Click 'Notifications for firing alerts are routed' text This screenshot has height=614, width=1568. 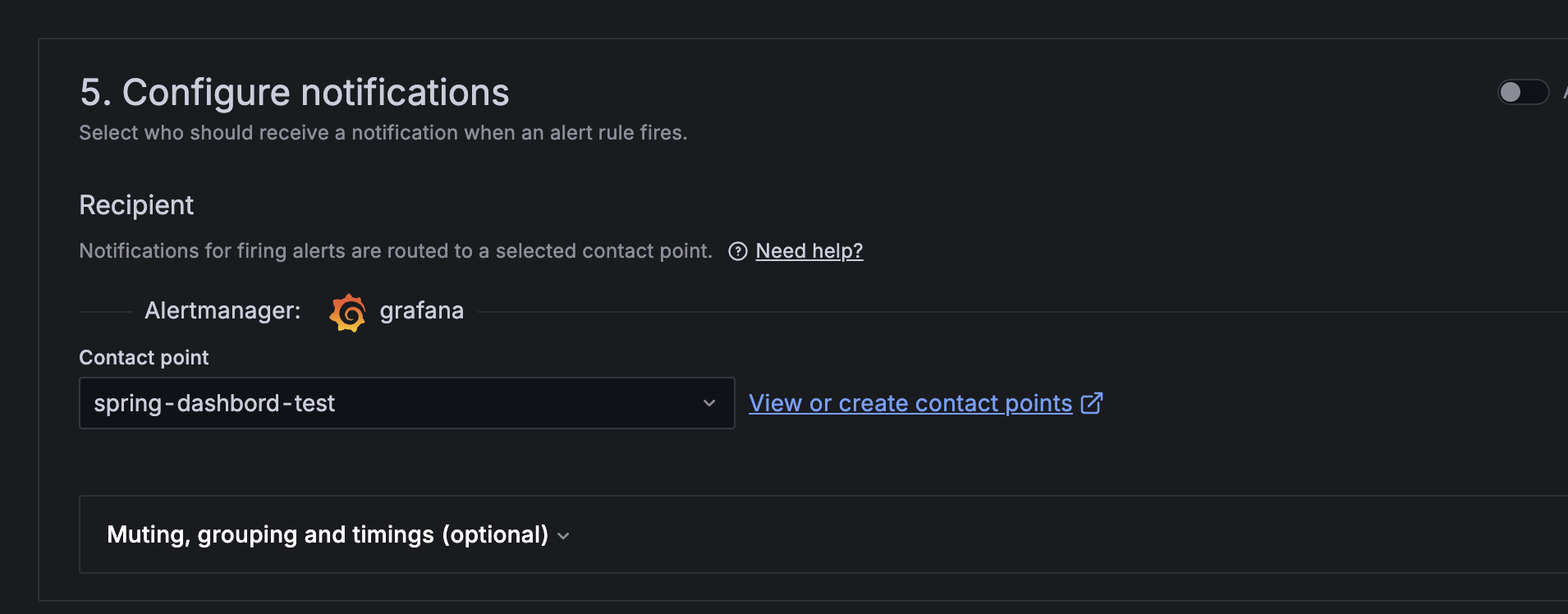(x=395, y=251)
